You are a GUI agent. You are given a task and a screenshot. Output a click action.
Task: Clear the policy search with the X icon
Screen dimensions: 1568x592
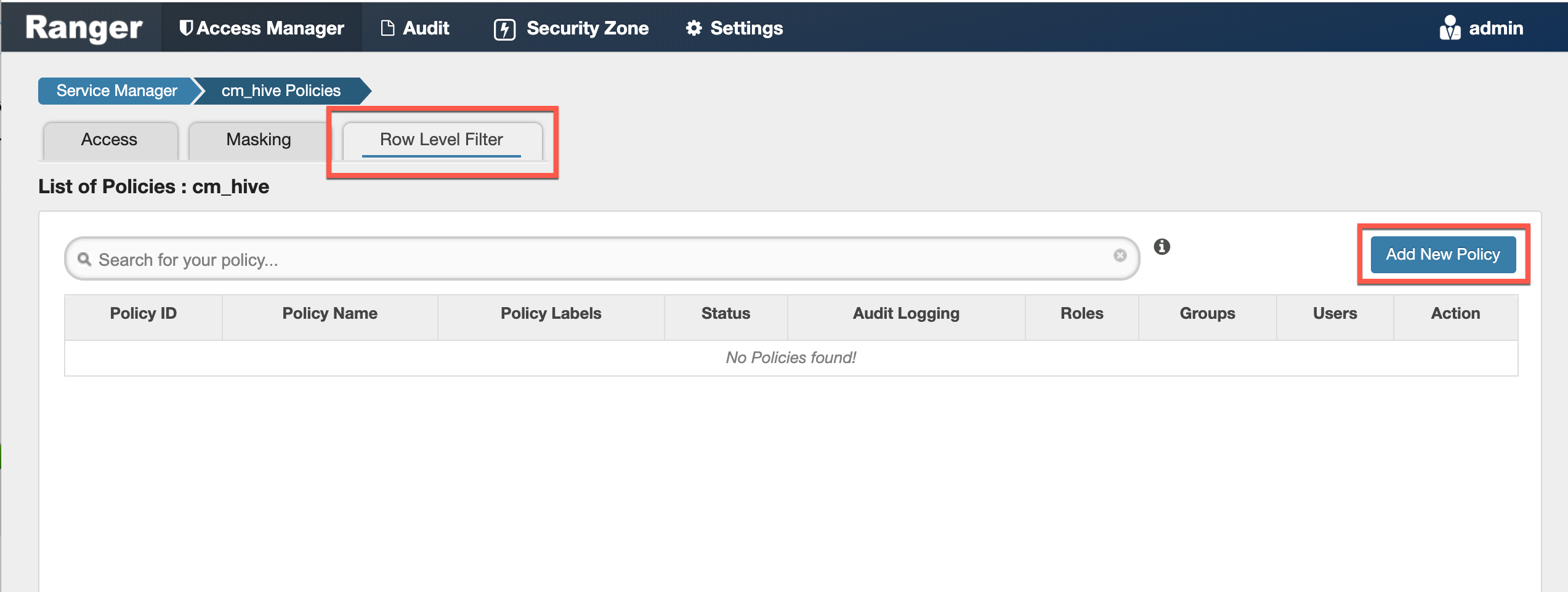click(1120, 255)
